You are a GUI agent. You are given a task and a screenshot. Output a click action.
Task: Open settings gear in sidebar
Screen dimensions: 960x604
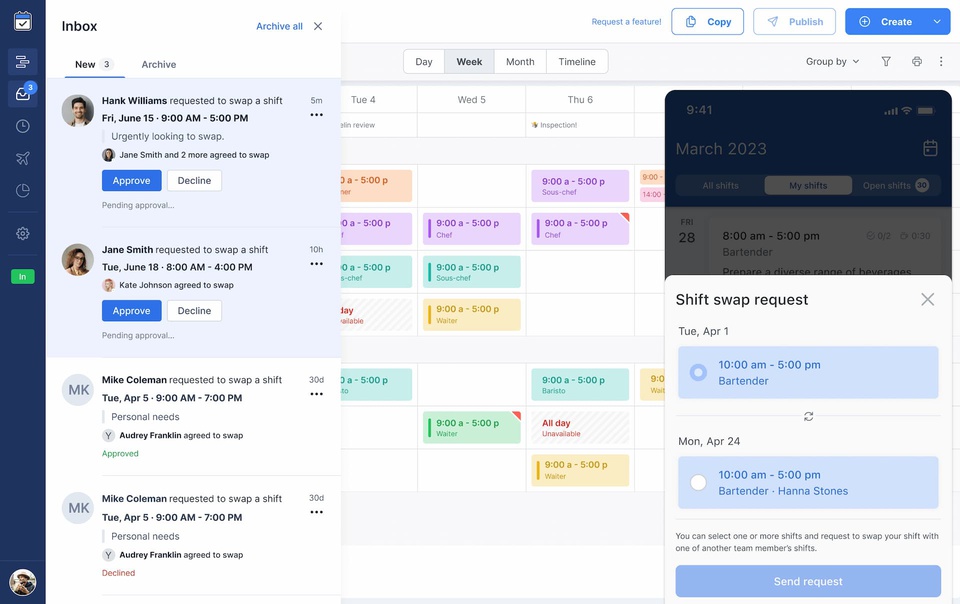pyautogui.click(x=22, y=233)
